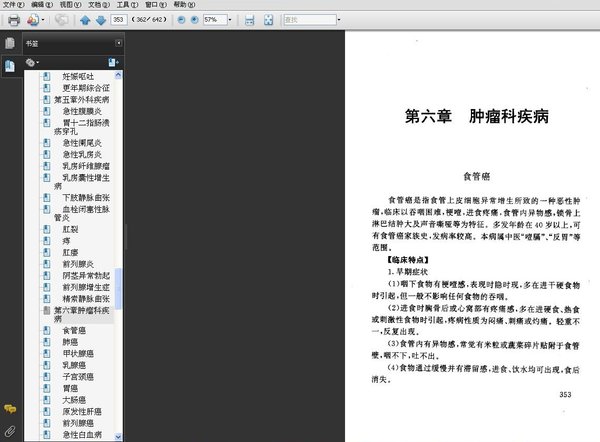Select the 第五章外科疾病 bookmark
The height and width of the screenshot is (442, 600).
point(82,99)
